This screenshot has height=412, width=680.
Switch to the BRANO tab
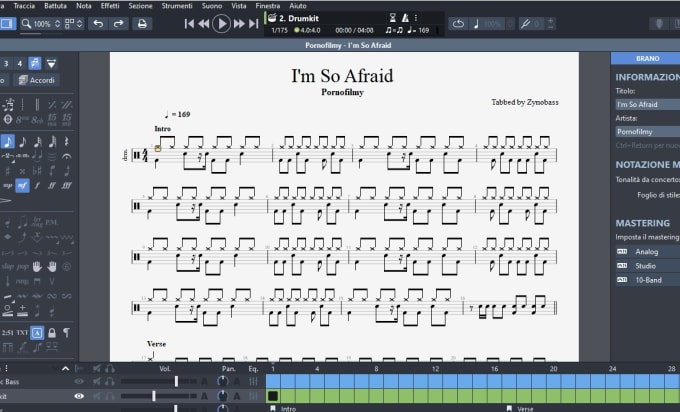point(647,58)
